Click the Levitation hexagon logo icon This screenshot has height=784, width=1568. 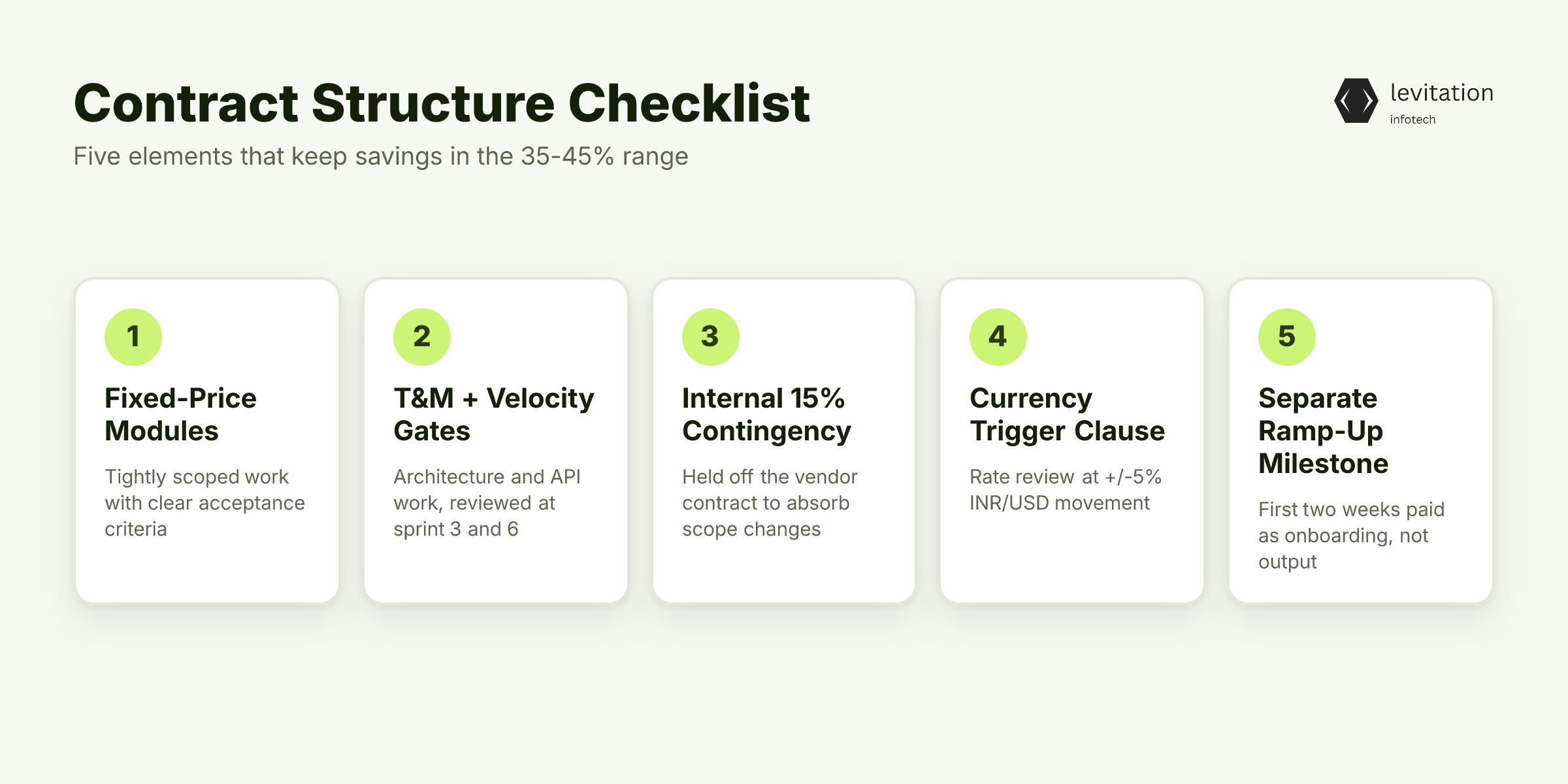pyautogui.click(x=1356, y=101)
